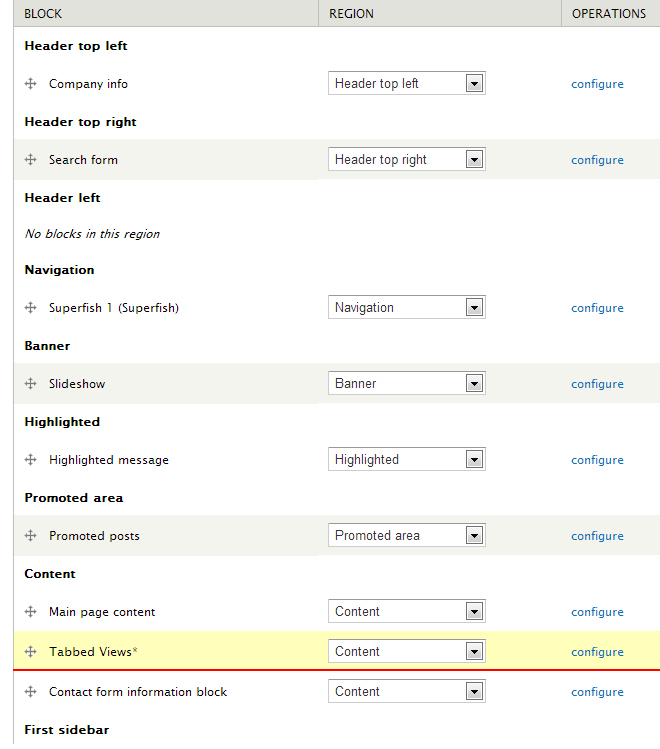The height and width of the screenshot is (749, 660).
Task: Click the handle beside Contact form information block
Action: (31, 691)
